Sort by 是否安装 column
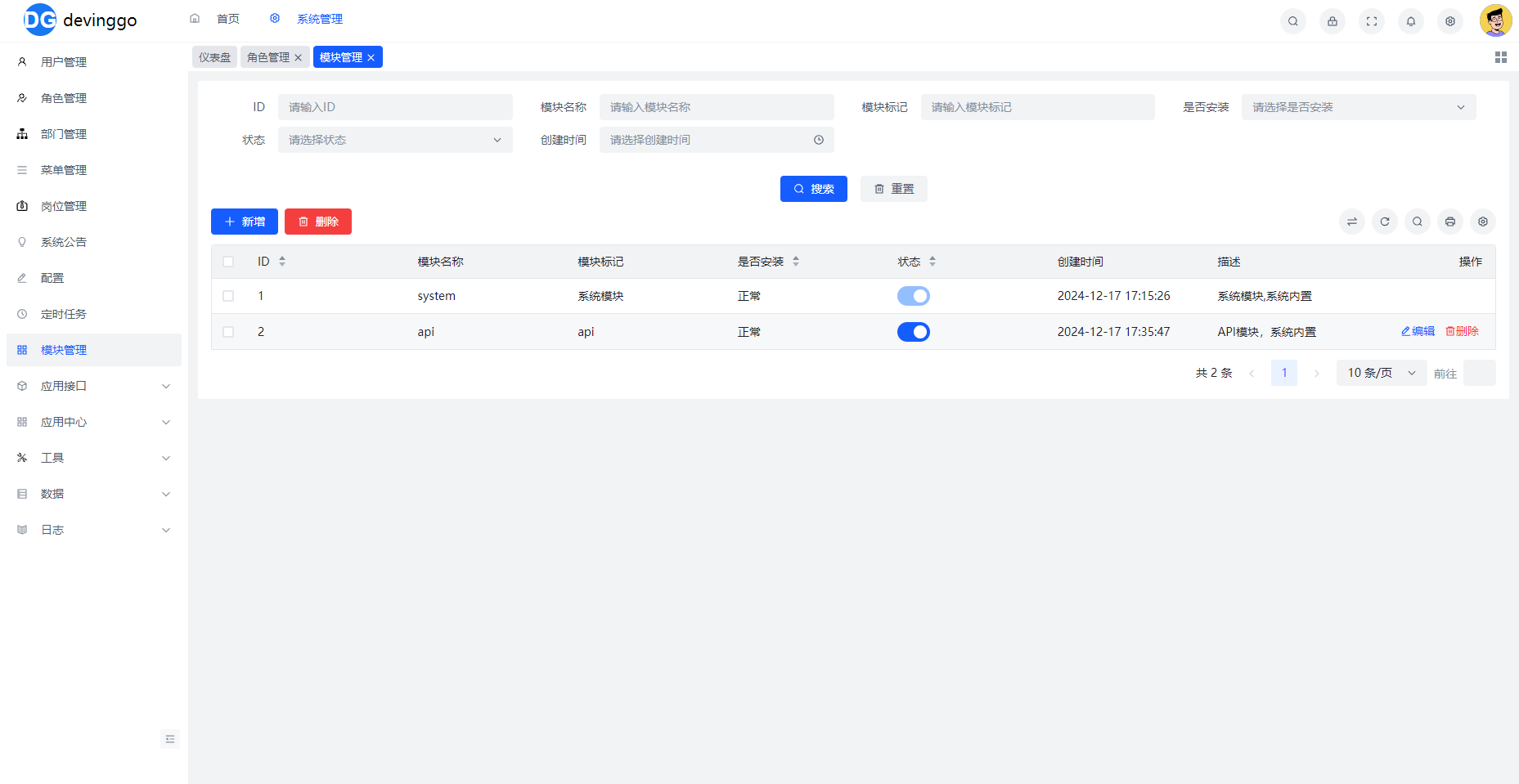Viewport: 1519px width, 784px height. click(796, 262)
